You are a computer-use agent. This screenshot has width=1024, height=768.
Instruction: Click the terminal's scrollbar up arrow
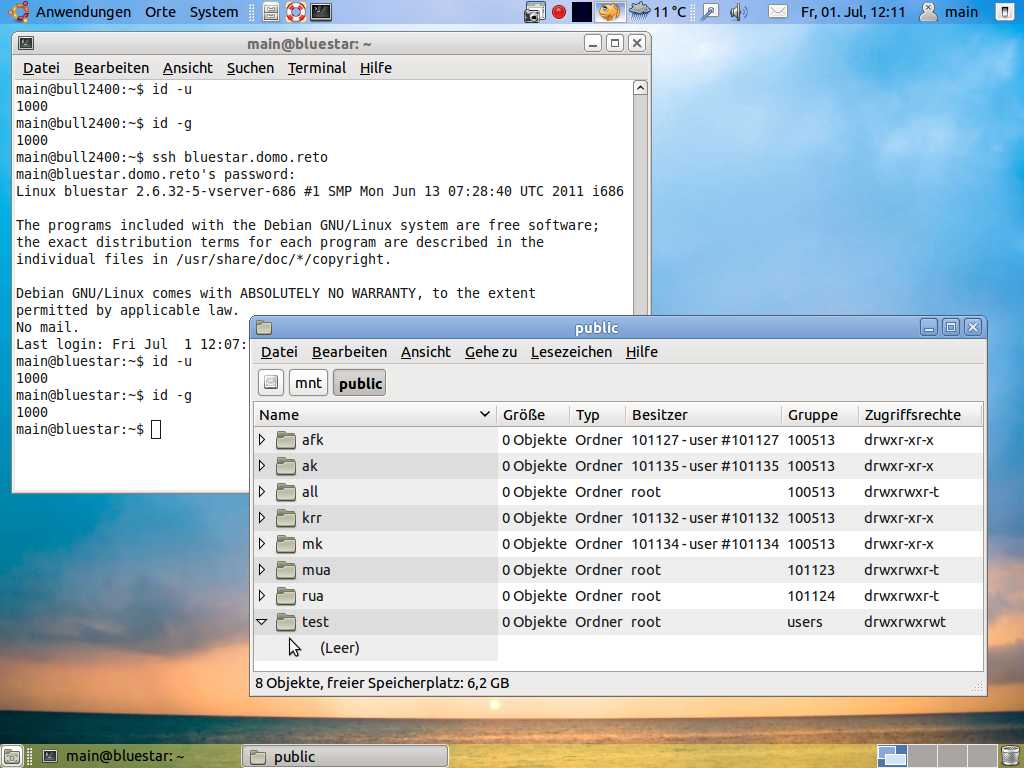point(641,88)
